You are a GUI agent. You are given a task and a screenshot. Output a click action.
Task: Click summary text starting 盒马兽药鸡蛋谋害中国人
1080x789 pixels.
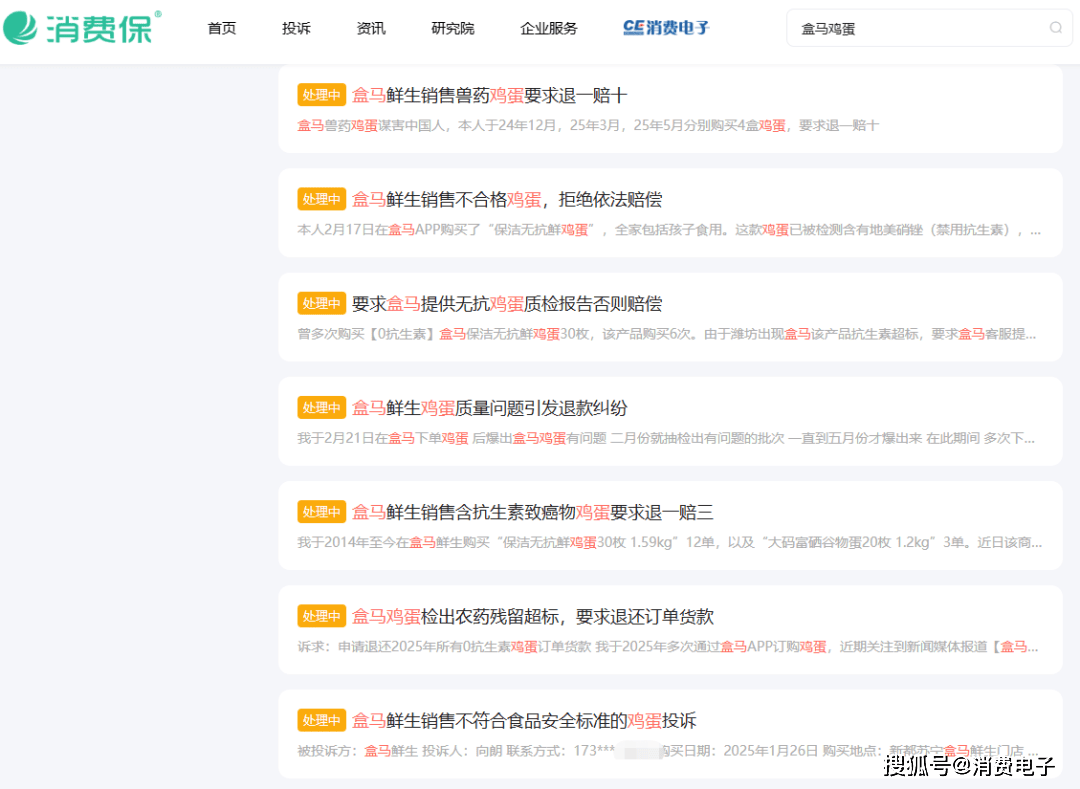click(x=588, y=125)
